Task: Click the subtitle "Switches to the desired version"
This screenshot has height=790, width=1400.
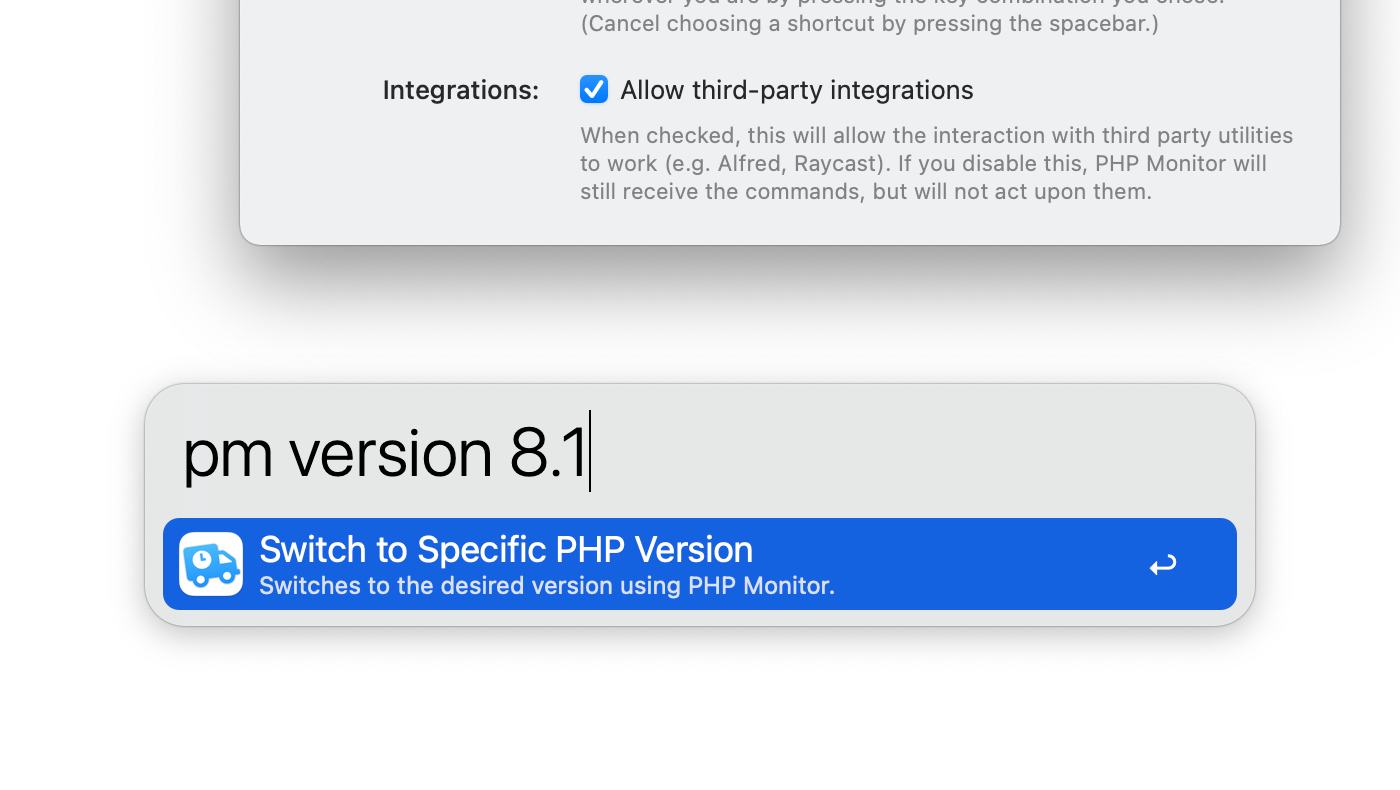Action: tap(436, 586)
